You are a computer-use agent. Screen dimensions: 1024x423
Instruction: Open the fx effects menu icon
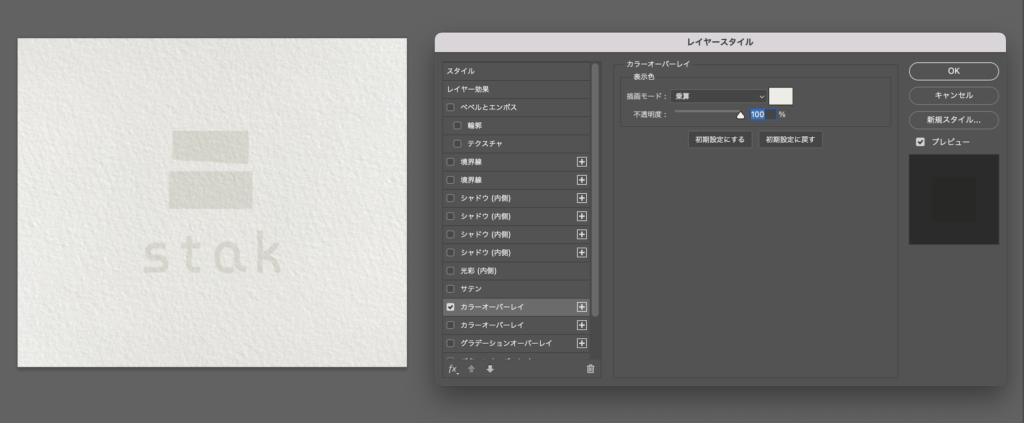coord(453,369)
